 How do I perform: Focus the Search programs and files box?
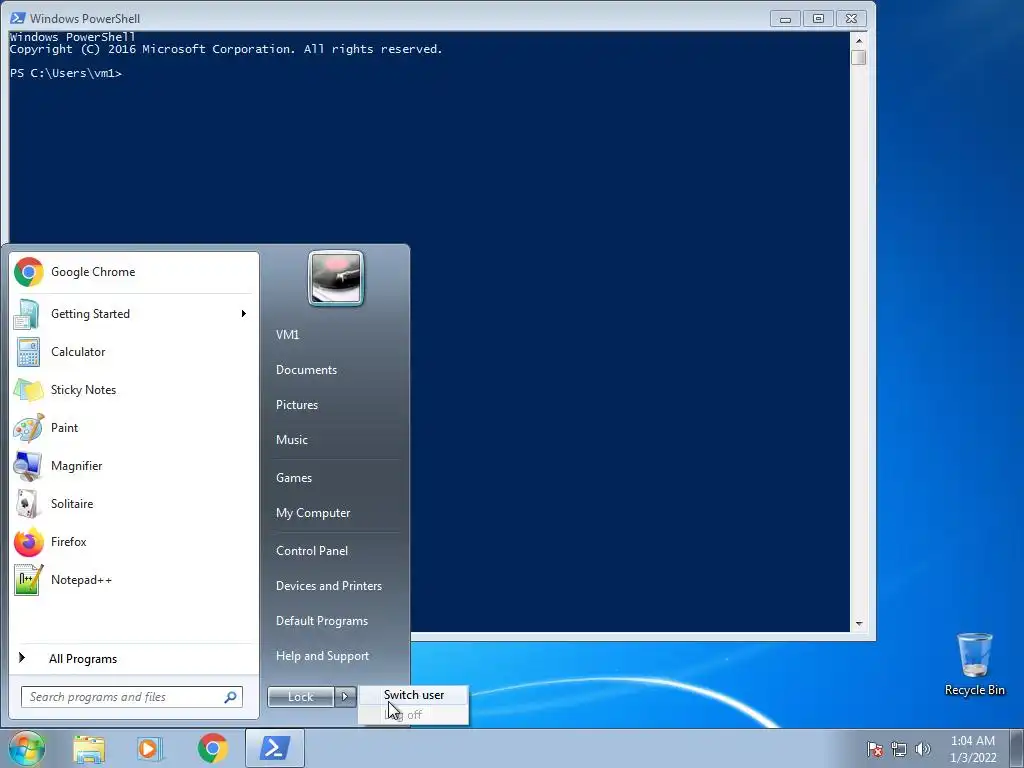click(x=131, y=697)
